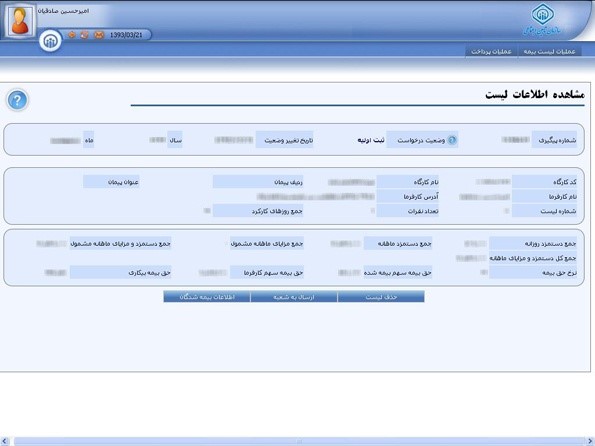Click the ارسال به شعبه button
This screenshot has height=446, width=595.
point(294,297)
